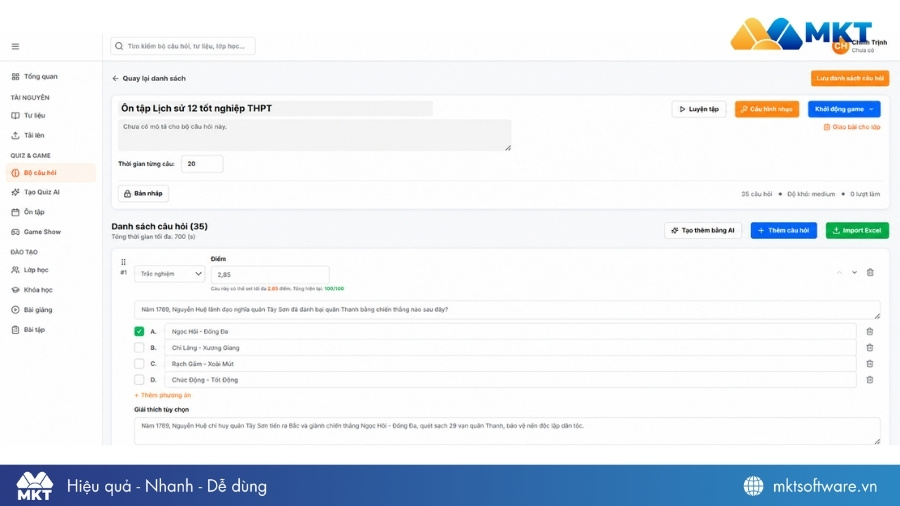Click the search magnifier icon
The width and height of the screenshot is (900, 506).
(119, 46)
